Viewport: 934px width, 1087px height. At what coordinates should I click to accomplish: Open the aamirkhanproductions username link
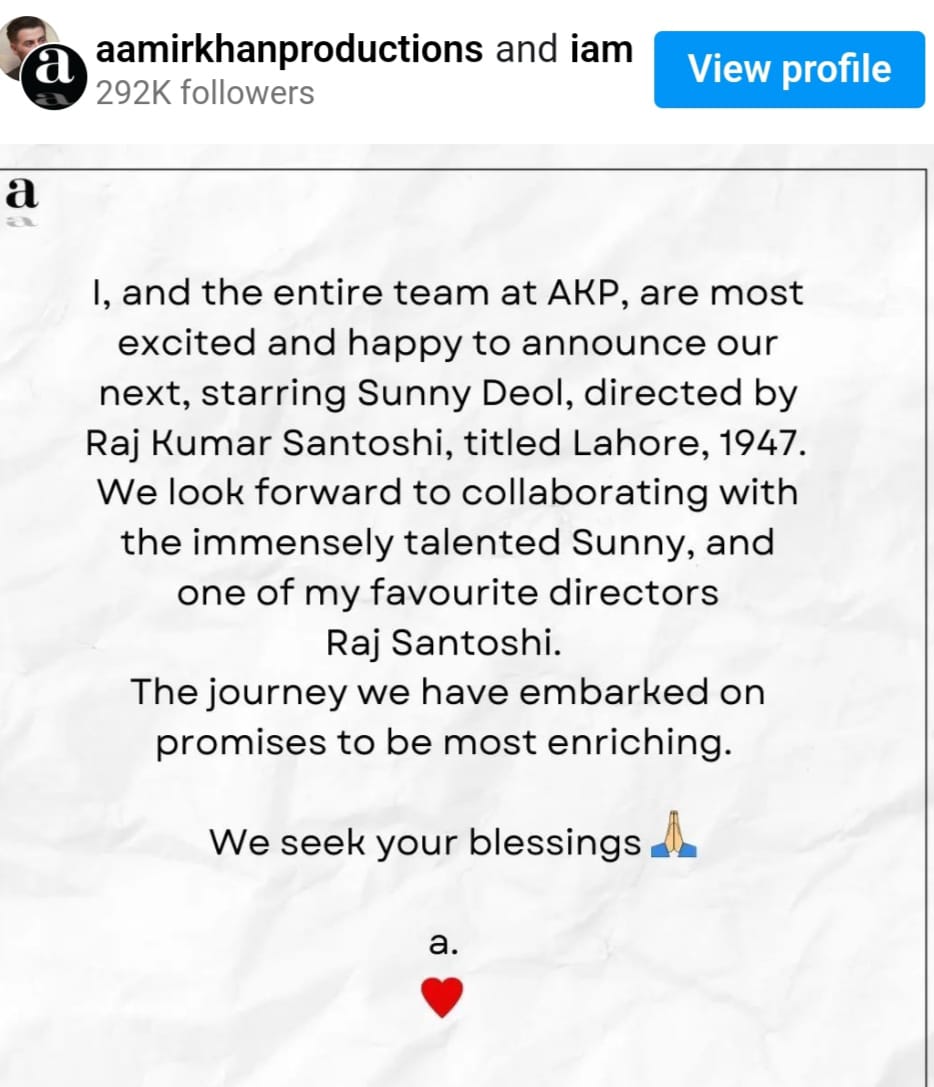(x=289, y=49)
